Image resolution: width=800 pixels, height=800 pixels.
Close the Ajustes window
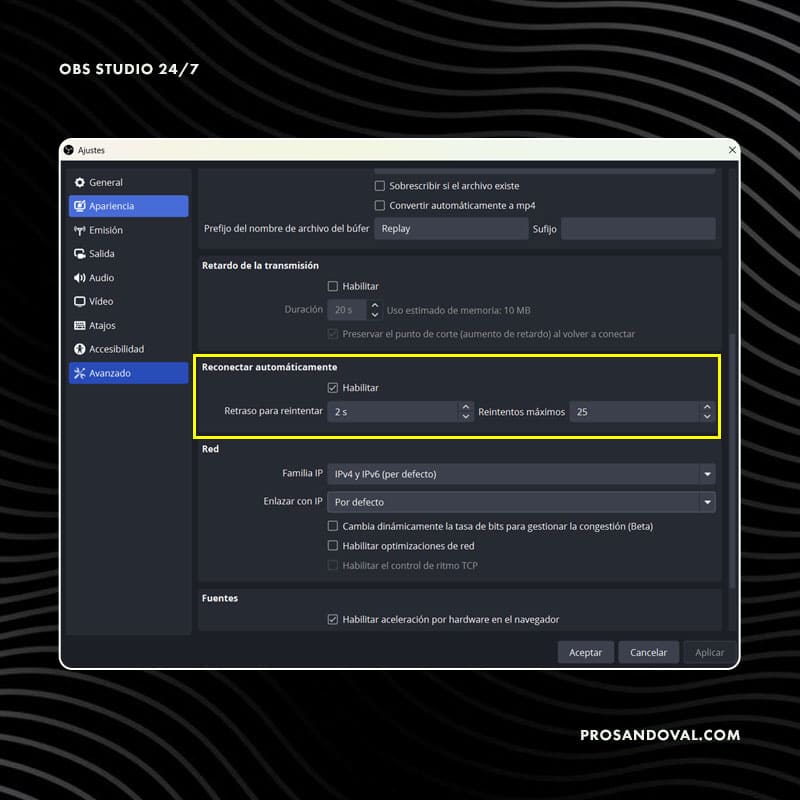pyautogui.click(x=732, y=150)
